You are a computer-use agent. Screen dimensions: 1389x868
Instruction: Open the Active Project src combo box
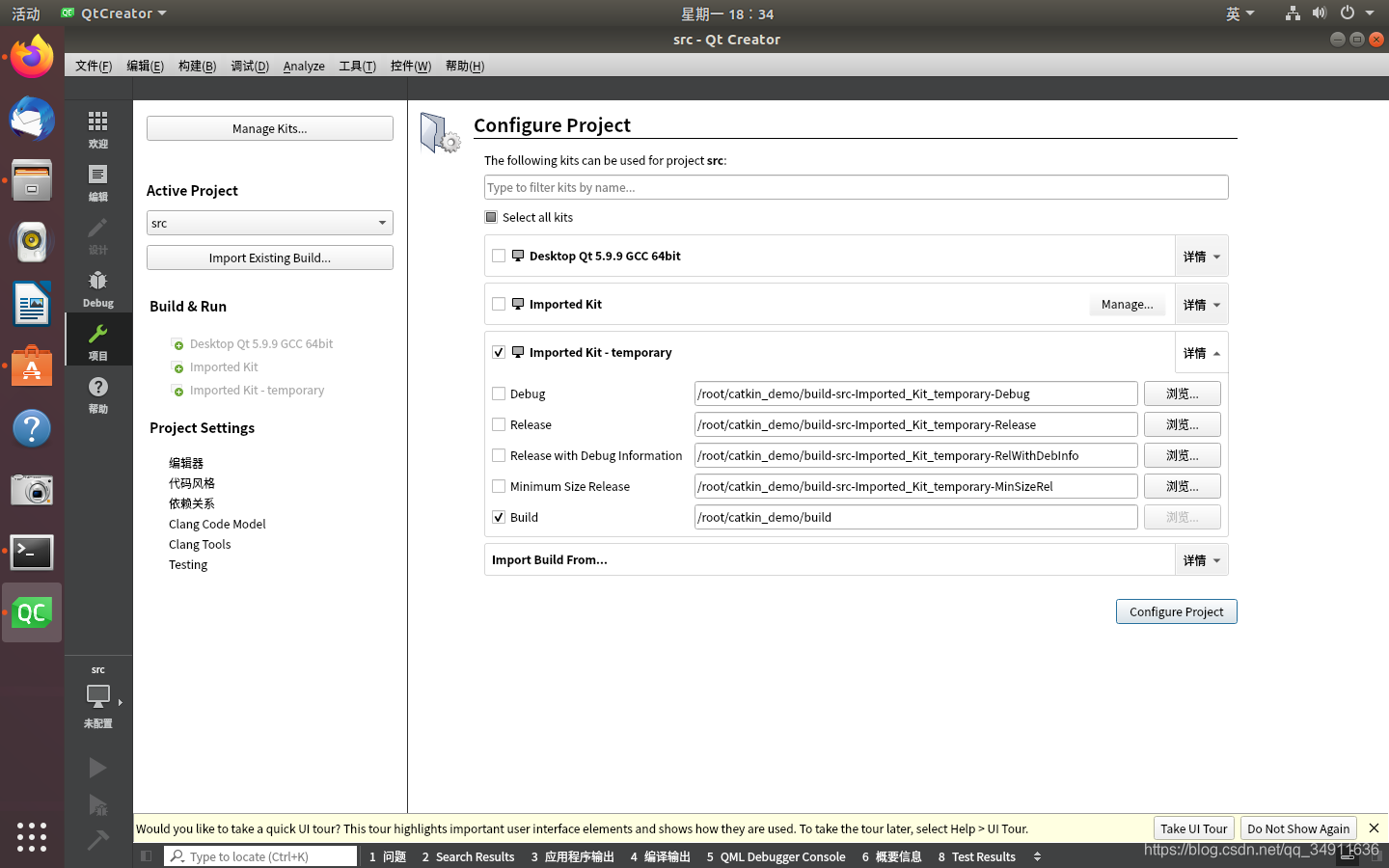tap(270, 223)
